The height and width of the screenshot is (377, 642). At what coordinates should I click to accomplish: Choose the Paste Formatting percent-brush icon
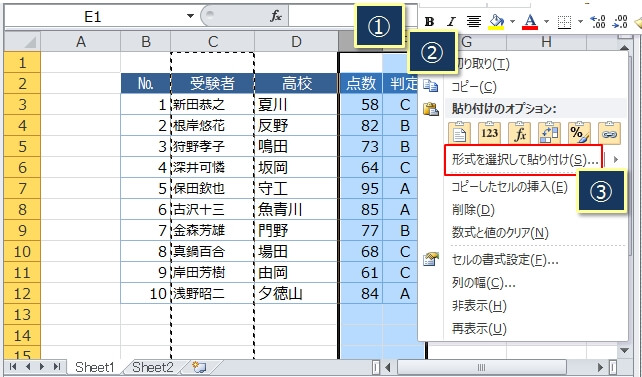click(579, 133)
